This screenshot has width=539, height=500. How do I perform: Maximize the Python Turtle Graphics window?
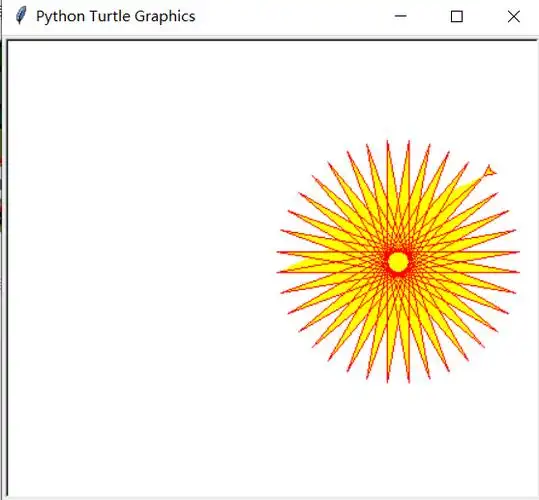(x=456, y=16)
